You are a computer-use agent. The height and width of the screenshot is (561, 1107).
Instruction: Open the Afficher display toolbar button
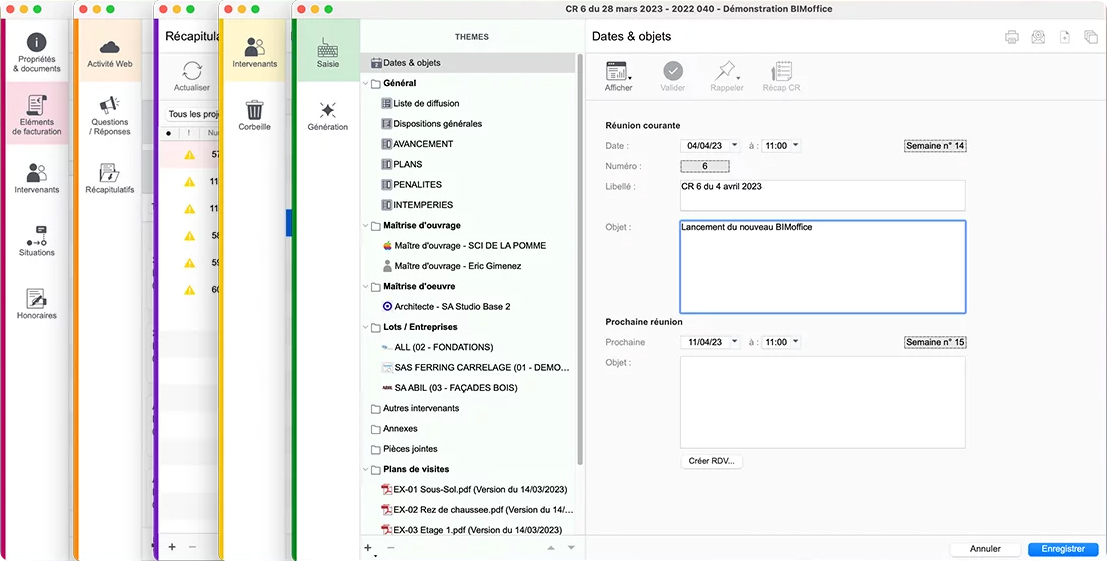(x=618, y=73)
